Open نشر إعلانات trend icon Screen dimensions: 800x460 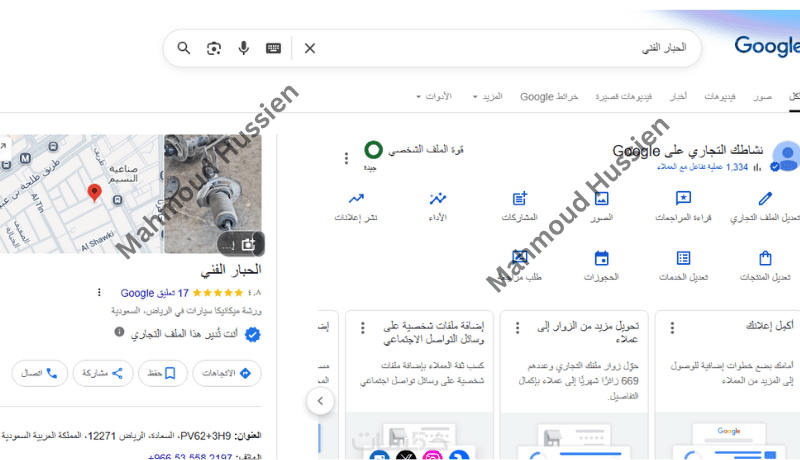(x=356, y=198)
